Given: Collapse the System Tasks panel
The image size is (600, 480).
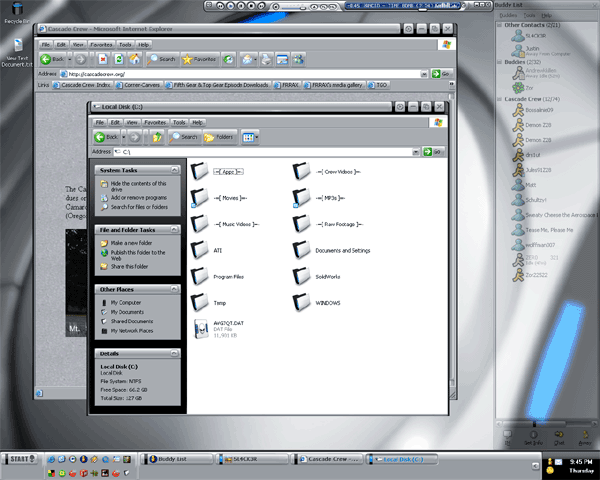Looking at the screenshot, I should pyautogui.click(x=176, y=171).
